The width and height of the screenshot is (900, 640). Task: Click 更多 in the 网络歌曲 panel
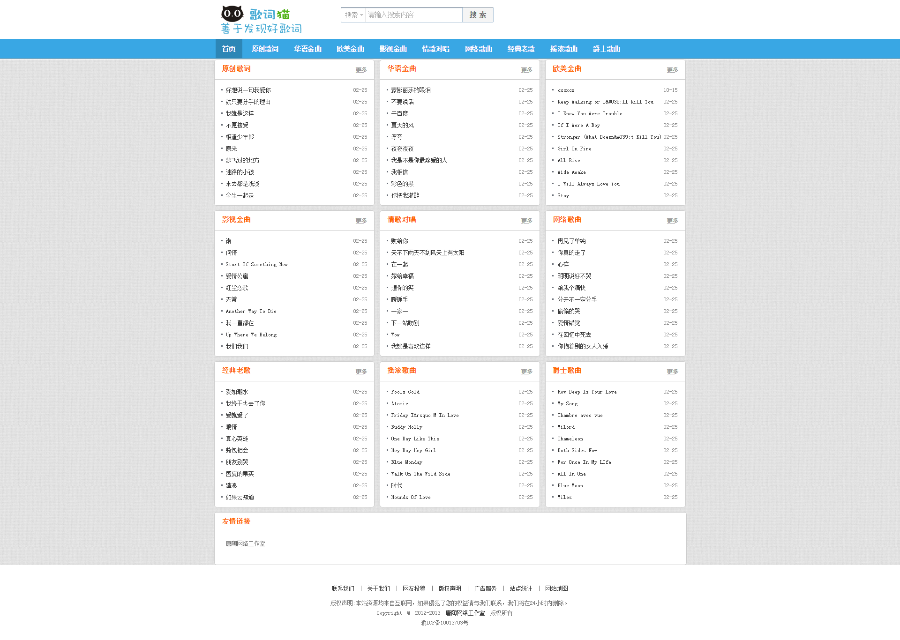pyautogui.click(x=672, y=220)
